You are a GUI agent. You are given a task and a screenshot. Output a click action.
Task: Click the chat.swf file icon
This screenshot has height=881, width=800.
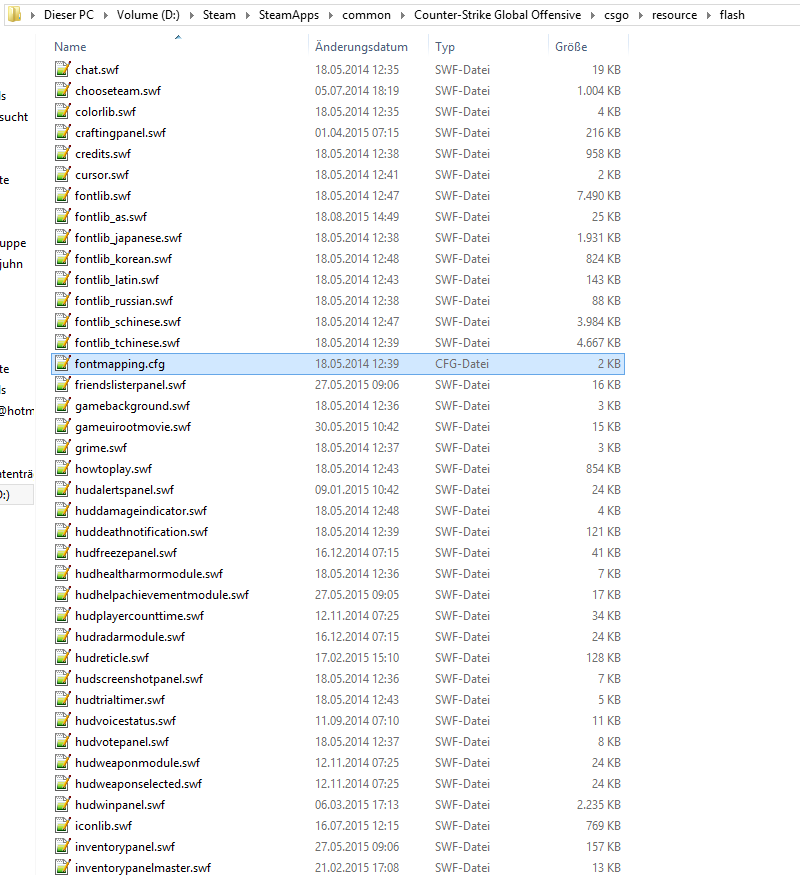(x=63, y=69)
